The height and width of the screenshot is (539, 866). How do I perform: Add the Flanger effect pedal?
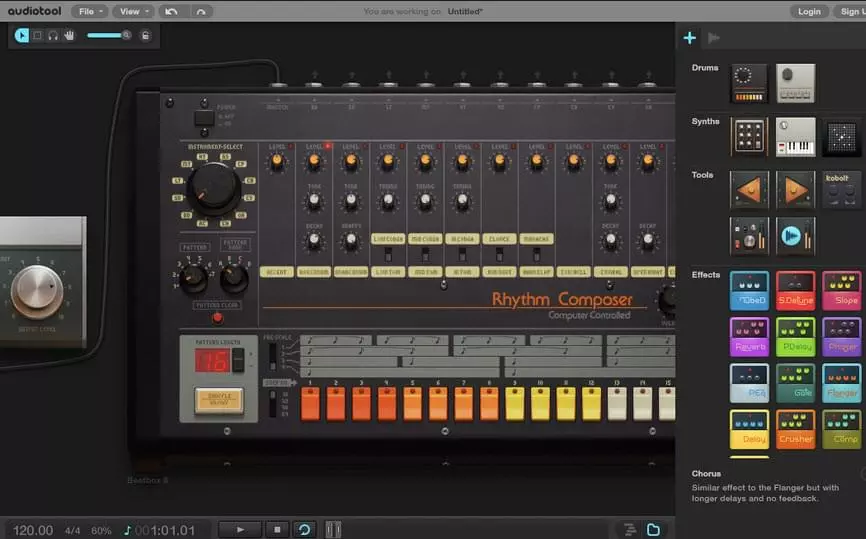[x=841, y=383]
